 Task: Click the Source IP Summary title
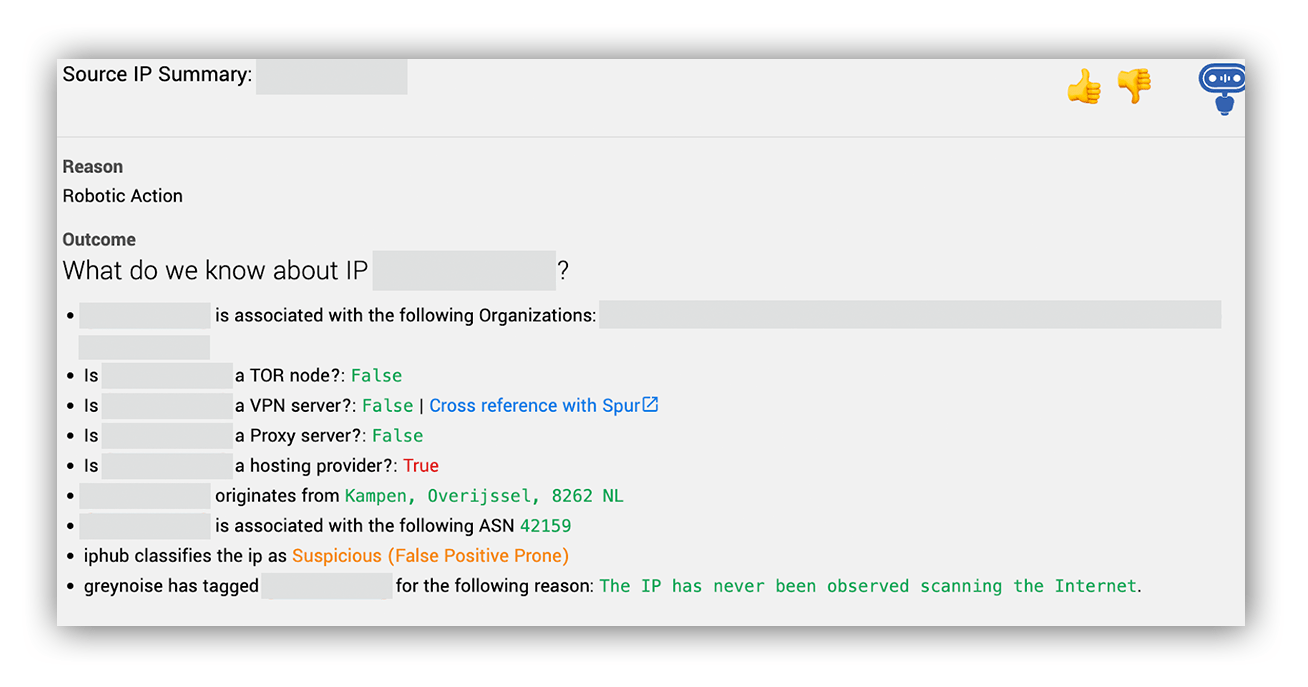point(157,74)
